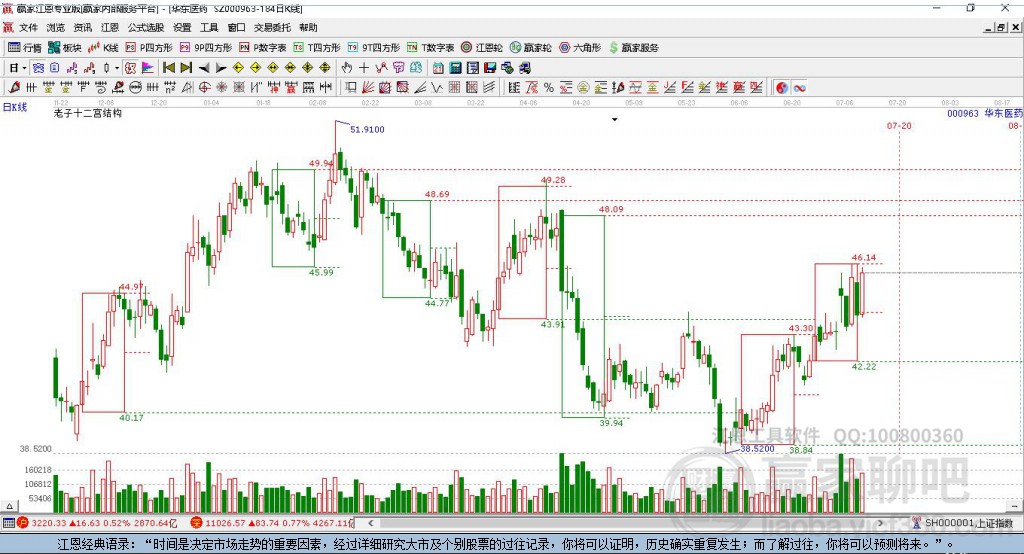Open the 赢家轮 tool
The width and height of the screenshot is (1024, 554).
[530, 48]
